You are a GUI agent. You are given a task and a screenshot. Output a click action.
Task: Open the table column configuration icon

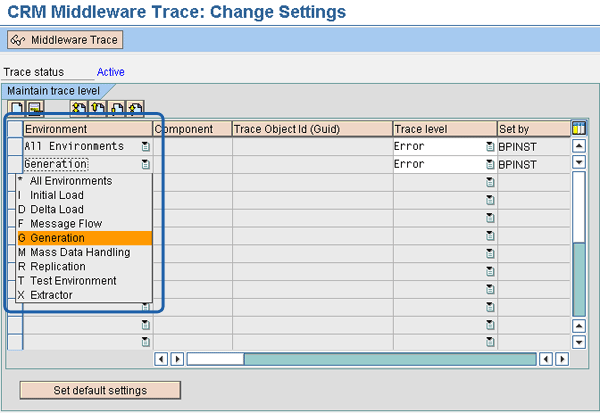click(x=577, y=128)
